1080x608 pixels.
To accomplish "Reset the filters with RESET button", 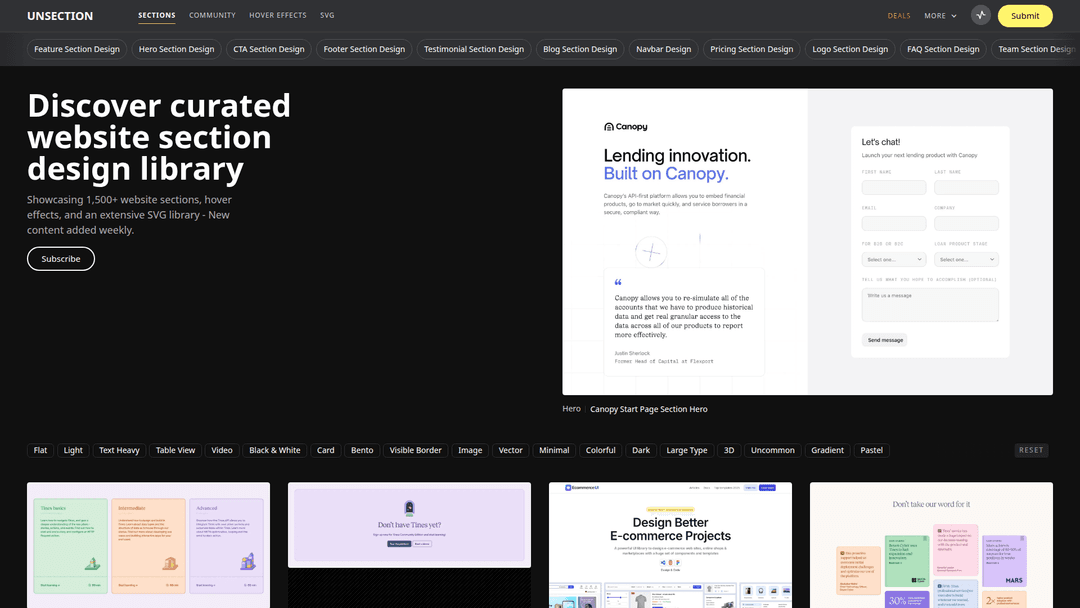I will pos(1031,450).
